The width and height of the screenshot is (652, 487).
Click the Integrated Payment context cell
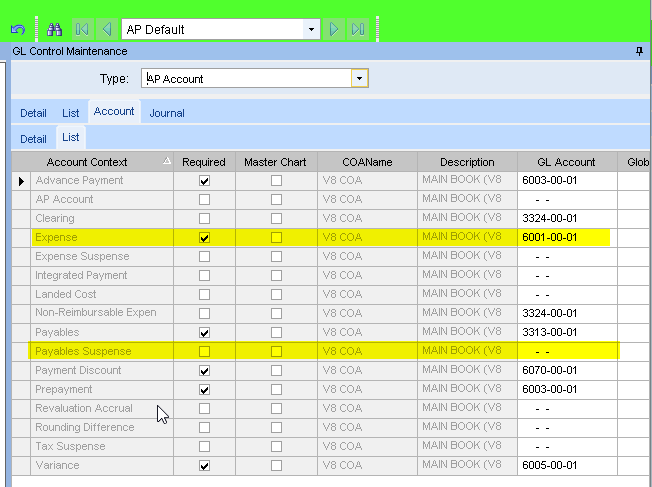click(102, 275)
